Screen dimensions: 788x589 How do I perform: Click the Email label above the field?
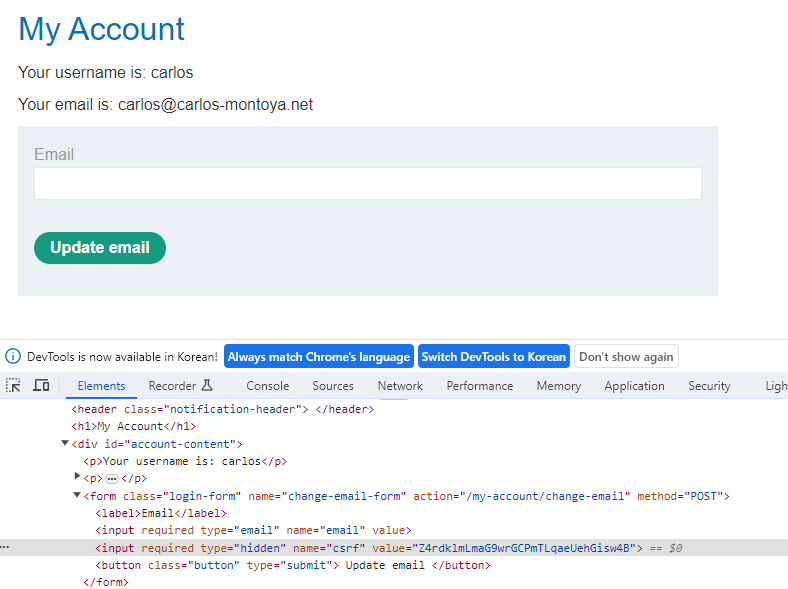(54, 154)
